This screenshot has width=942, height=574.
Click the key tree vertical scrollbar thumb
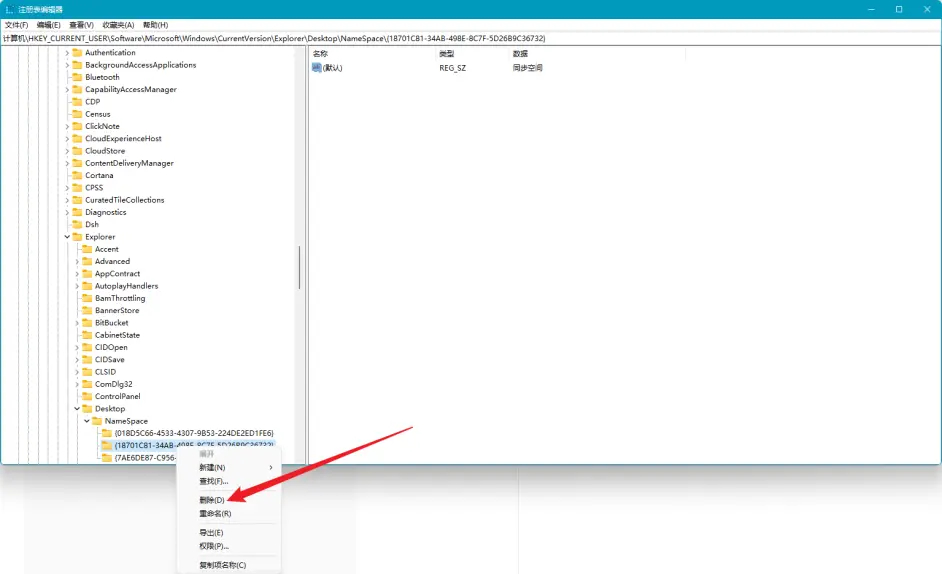point(299,267)
